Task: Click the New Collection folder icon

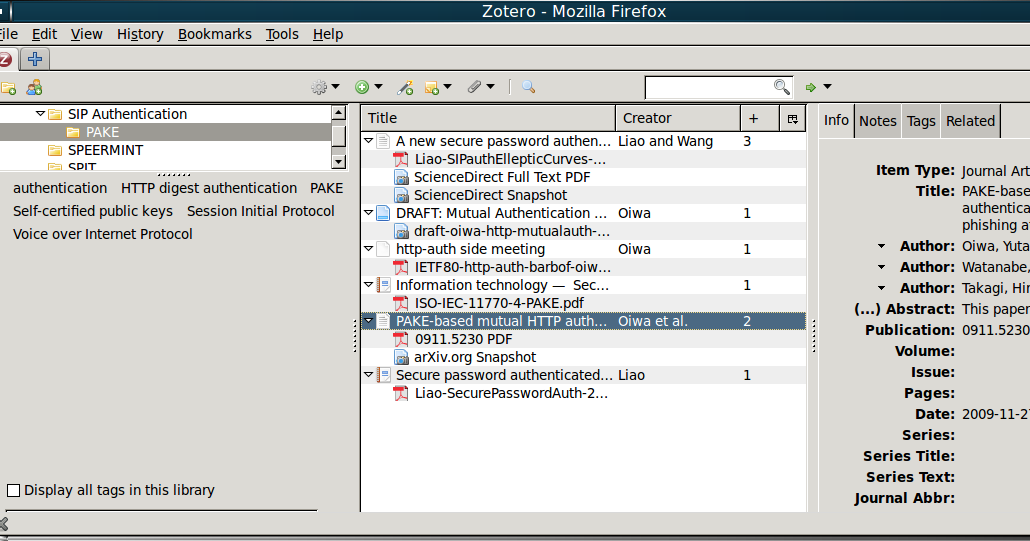Action: tap(8, 87)
